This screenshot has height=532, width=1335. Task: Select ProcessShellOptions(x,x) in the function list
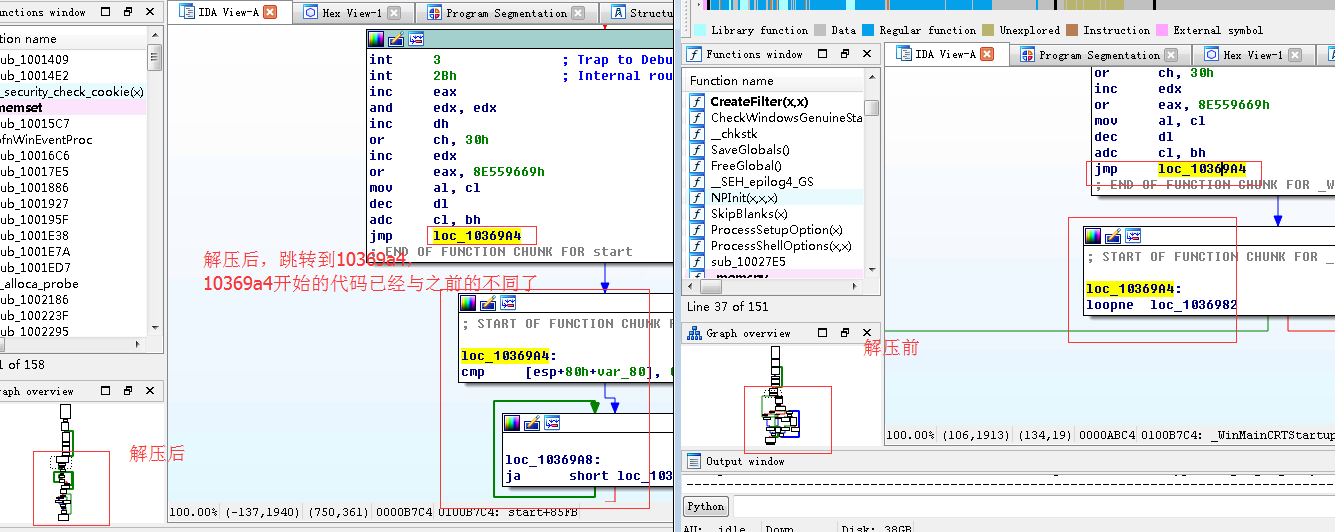pyautogui.click(x=781, y=246)
